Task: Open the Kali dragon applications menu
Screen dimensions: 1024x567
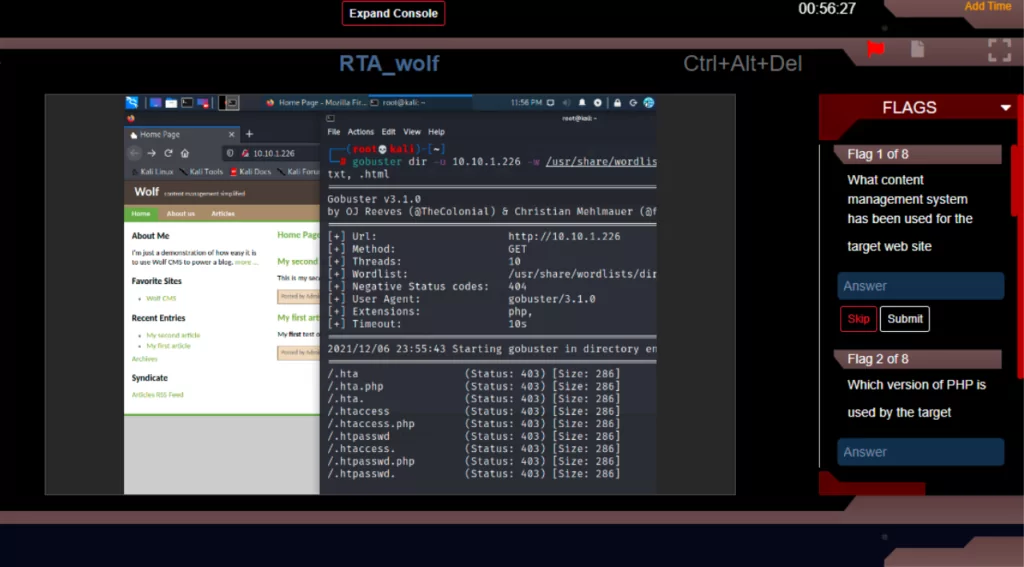Action: tap(132, 103)
